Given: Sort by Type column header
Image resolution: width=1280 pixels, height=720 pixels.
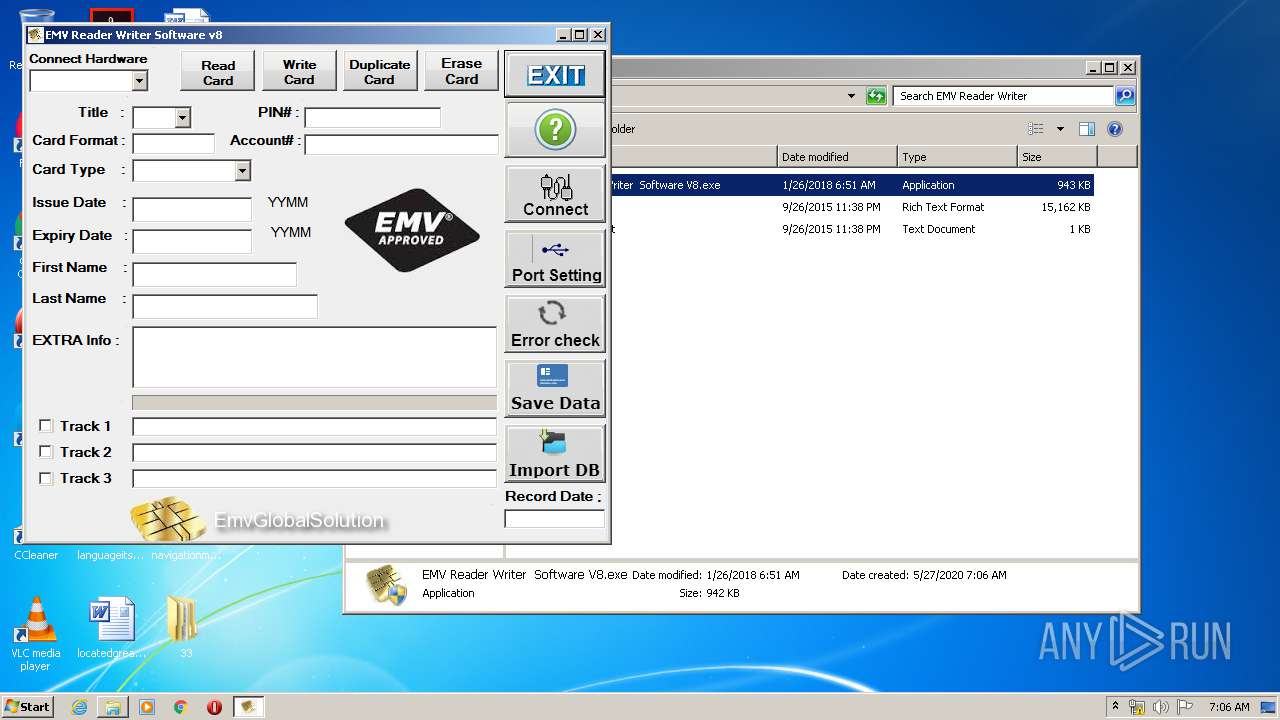Looking at the screenshot, I should pyautogui.click(x=957, y=157).
